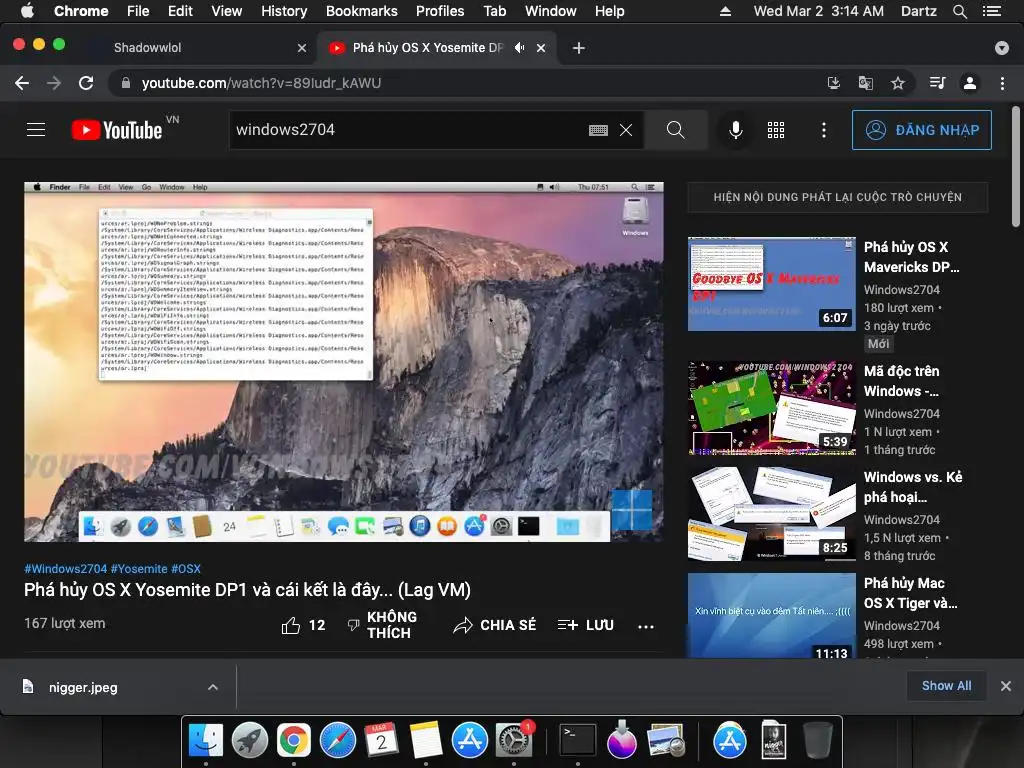Open Spotlight search in menu bar
This screenshot has height=768, width=1024.
(x=959, y=11)
